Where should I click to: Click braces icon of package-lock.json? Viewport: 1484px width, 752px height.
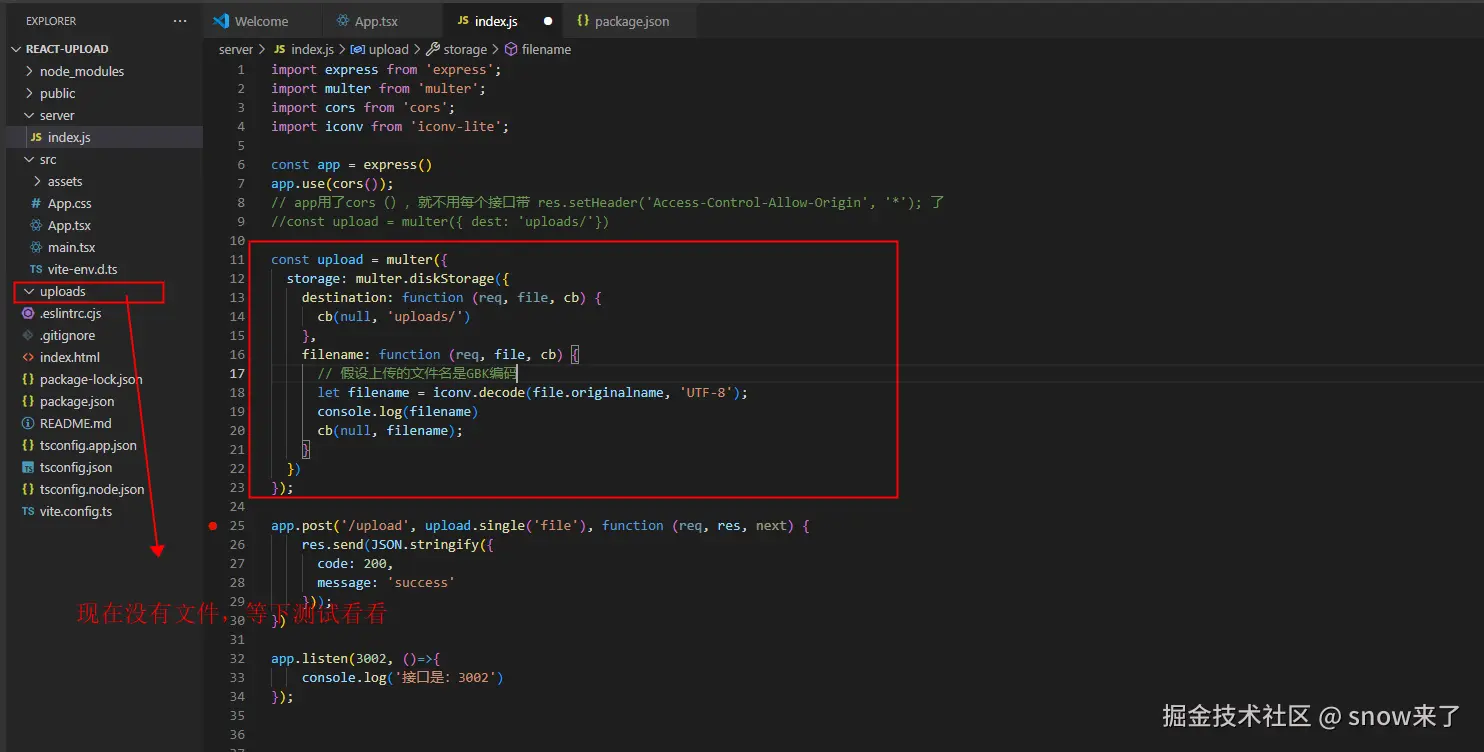click(x=28, y=379)
